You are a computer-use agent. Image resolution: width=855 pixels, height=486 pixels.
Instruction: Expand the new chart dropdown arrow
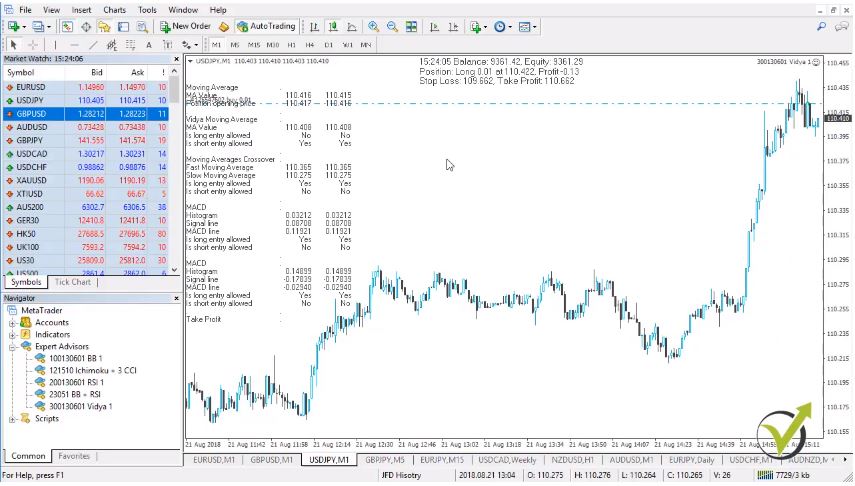(x=24, y=27)
